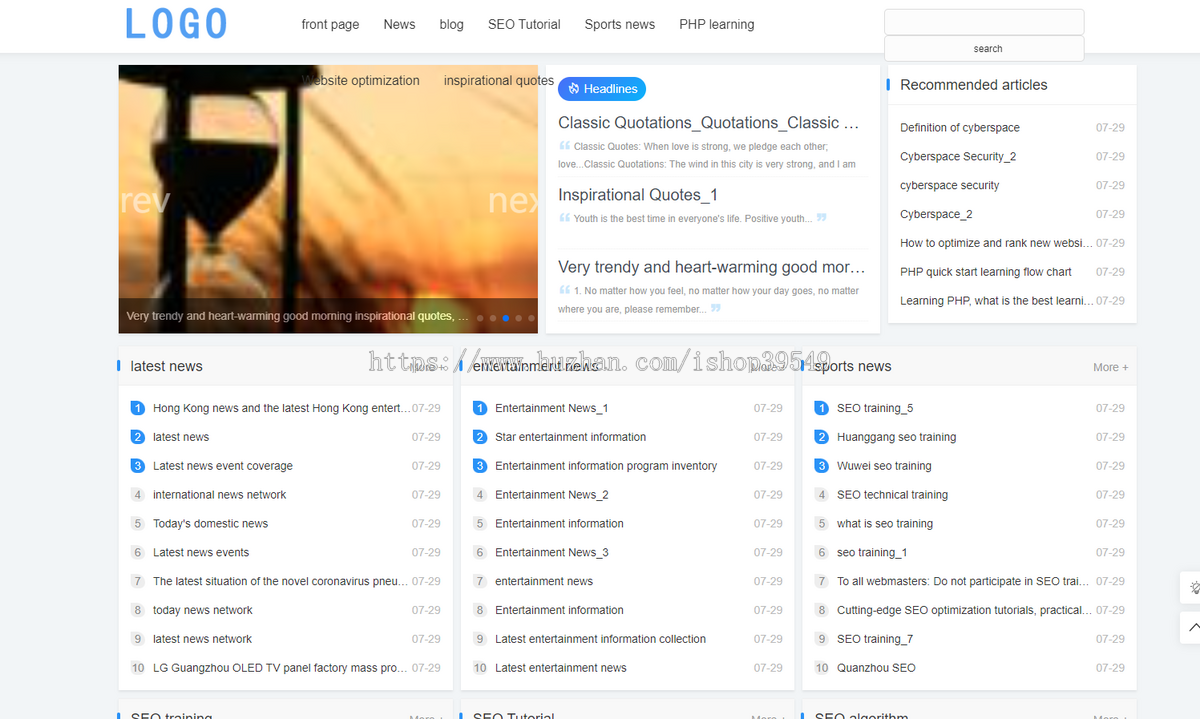
Task: Go to the blog nav item
Action: coord(451,24)
